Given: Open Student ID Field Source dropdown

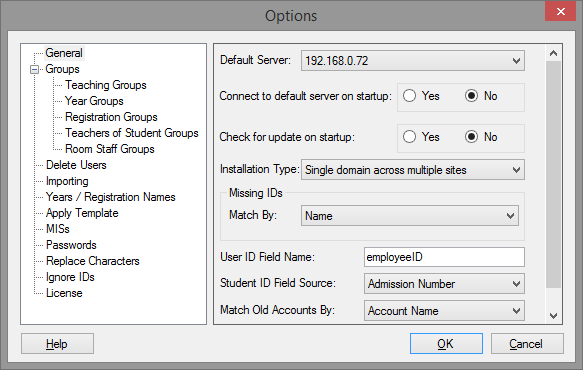Looking at the screenshot, I should pyautogui.click(x=444, y=284).
